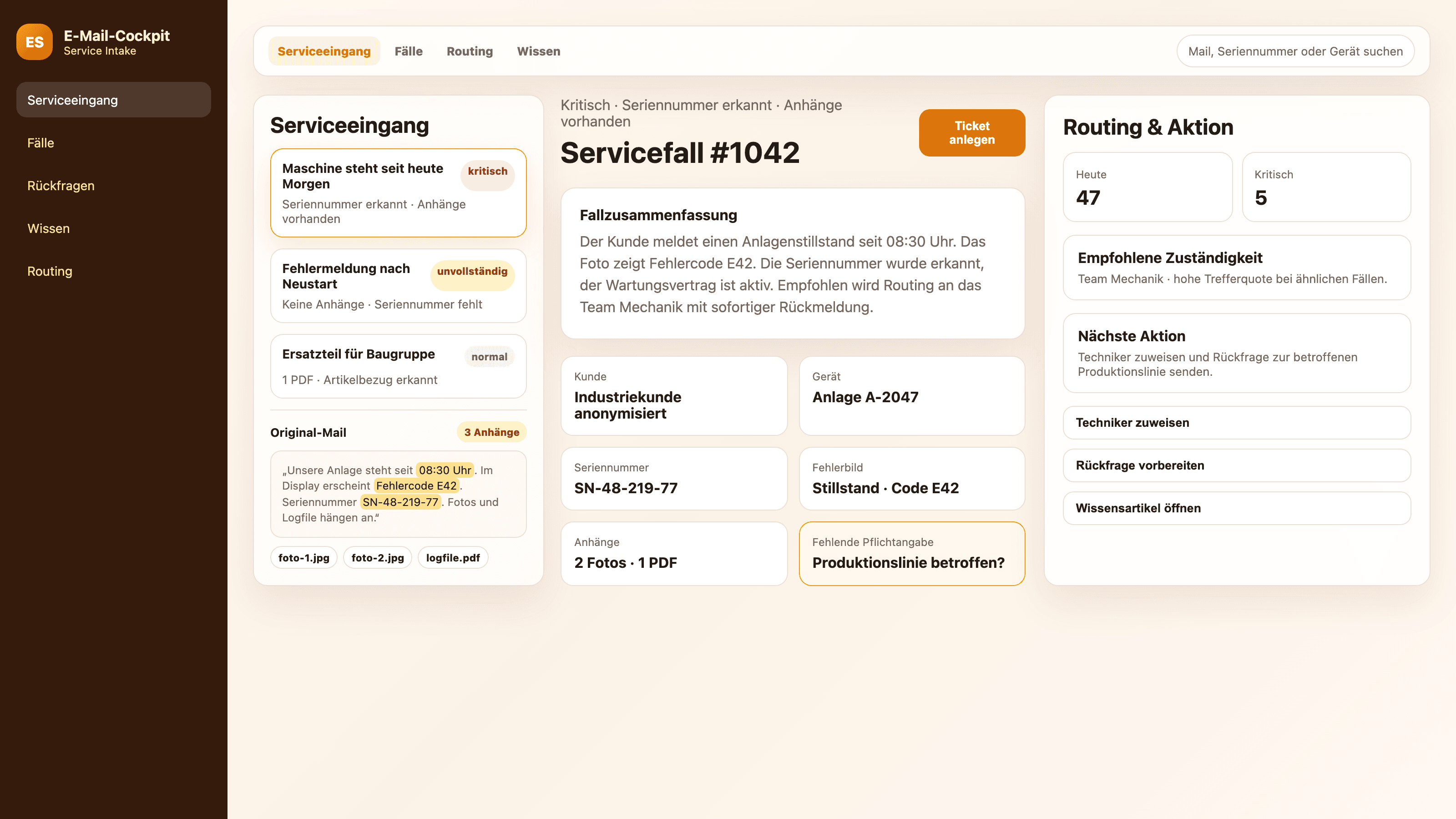The width and height of the screenshot is (1456, 819).
Task: Open mail 'Fehlermeldung nach Neustart'
Action: coord(399,286)
